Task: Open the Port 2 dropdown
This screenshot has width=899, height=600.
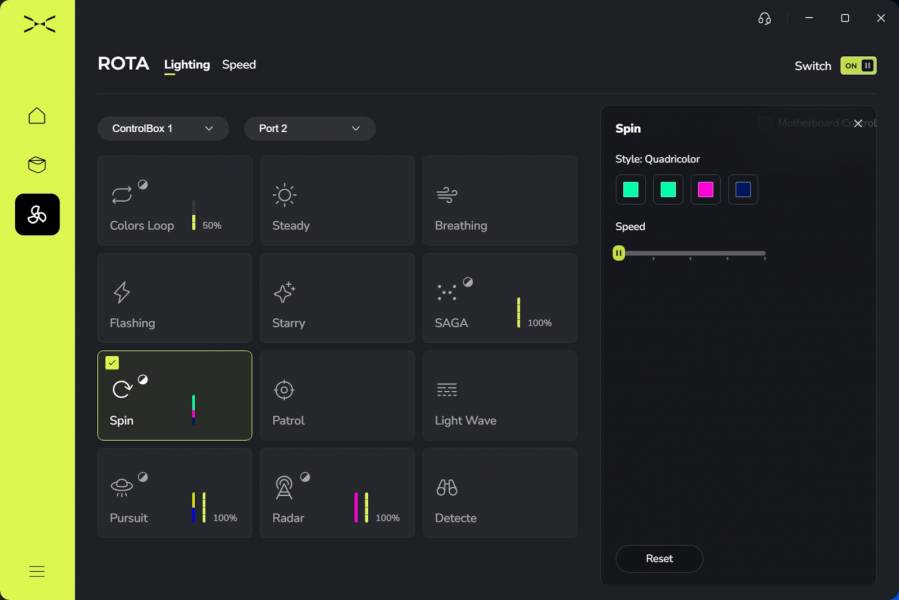Action: point(310,128)
